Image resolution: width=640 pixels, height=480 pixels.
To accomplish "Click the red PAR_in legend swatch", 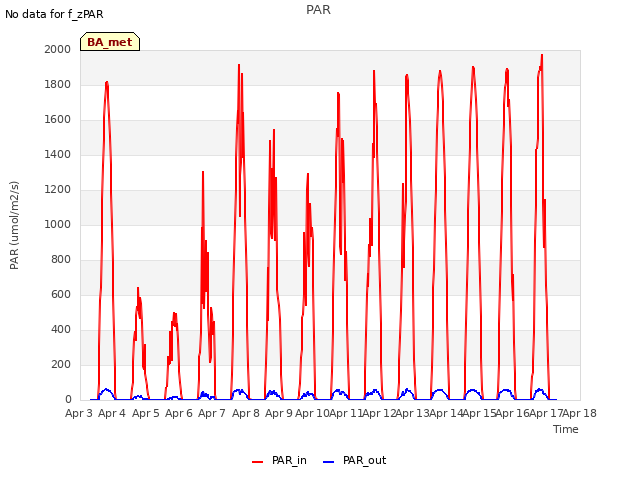I will 258,462.
